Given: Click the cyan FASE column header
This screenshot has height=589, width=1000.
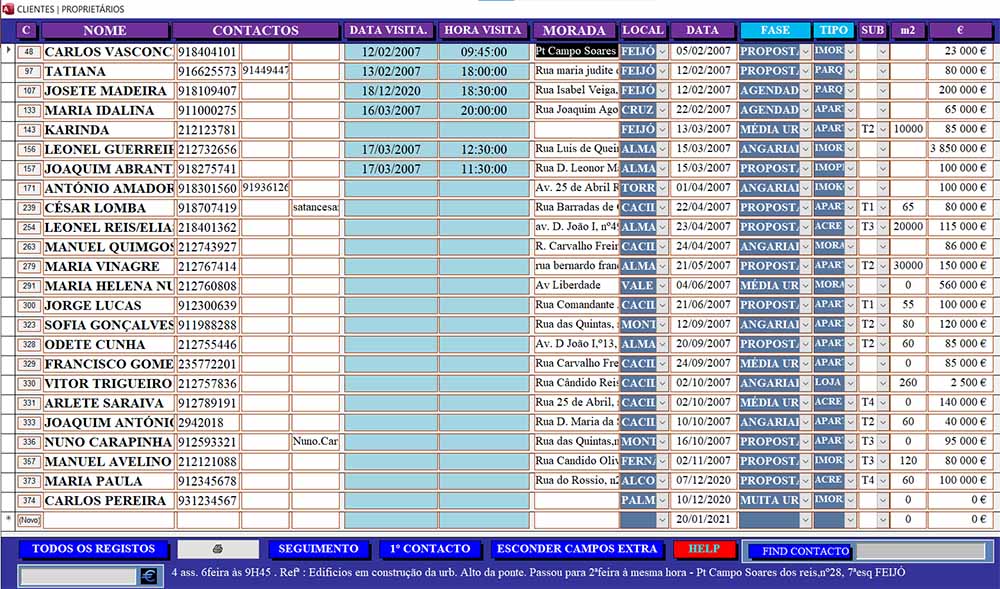Looking at the screenshot, I should [x=775, y=30].
